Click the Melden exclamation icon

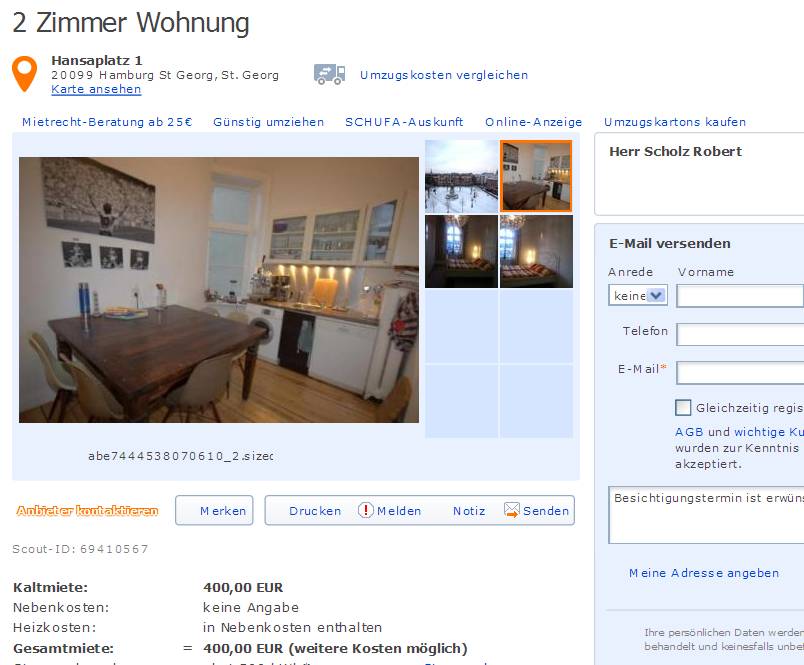(x=366, y=510)
